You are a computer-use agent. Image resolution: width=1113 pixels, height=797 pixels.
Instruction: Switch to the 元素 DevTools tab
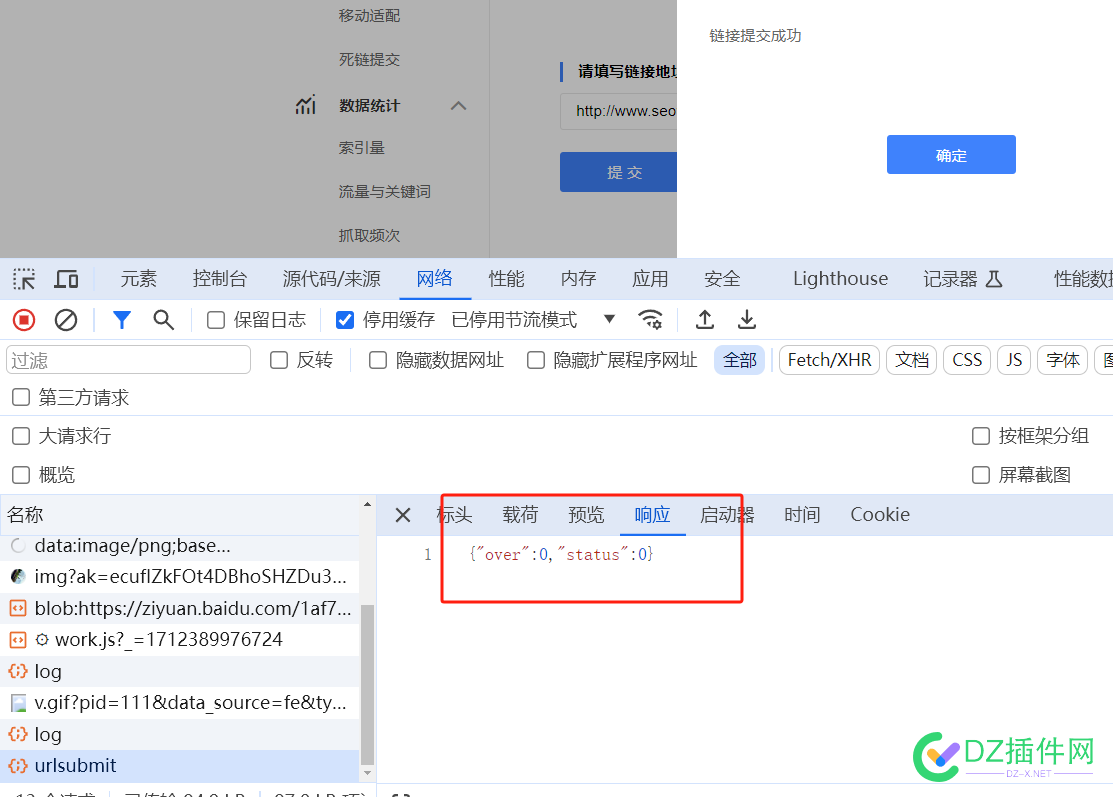click(x=138, y=279)
